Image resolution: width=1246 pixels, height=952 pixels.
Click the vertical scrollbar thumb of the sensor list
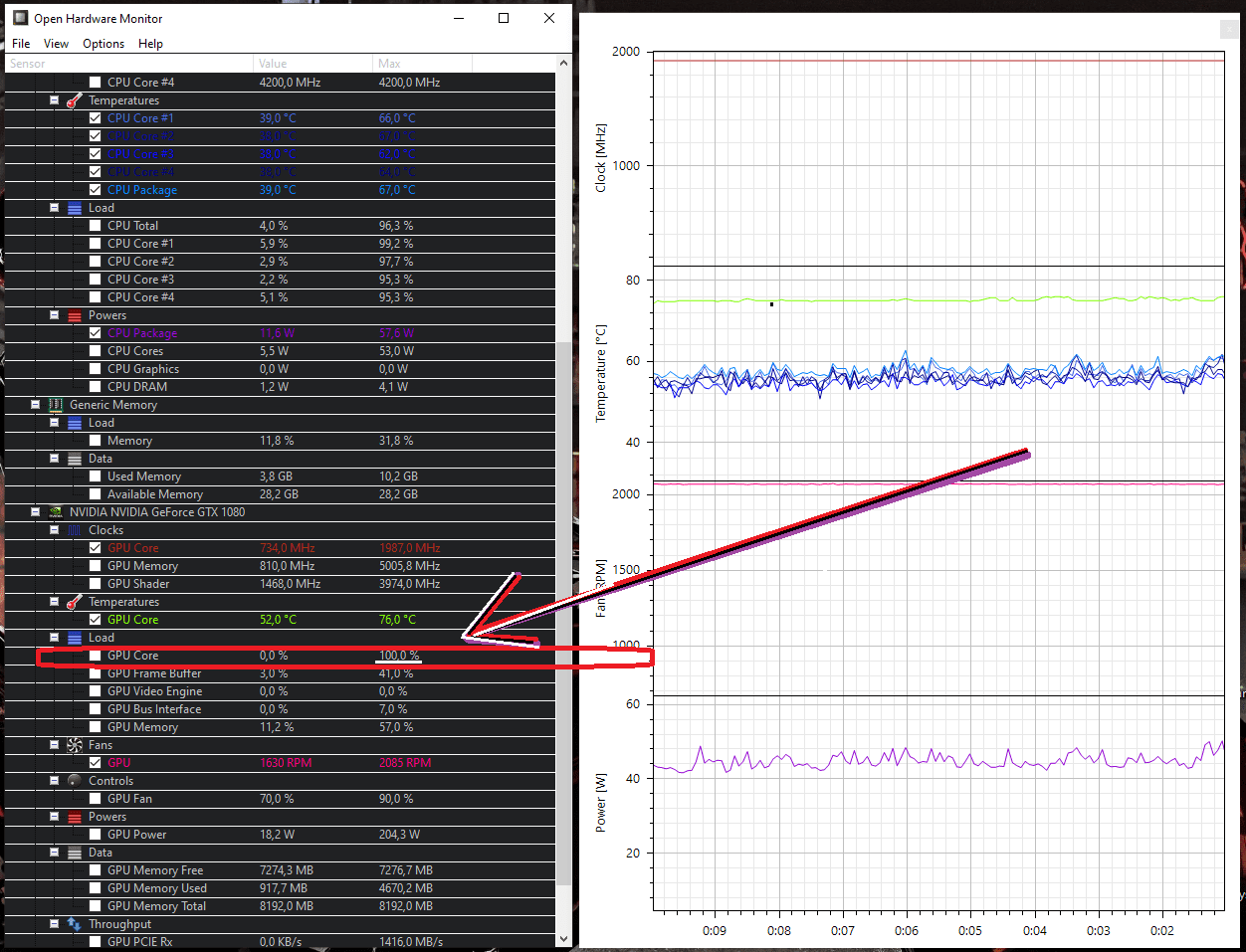pos(564,612)
